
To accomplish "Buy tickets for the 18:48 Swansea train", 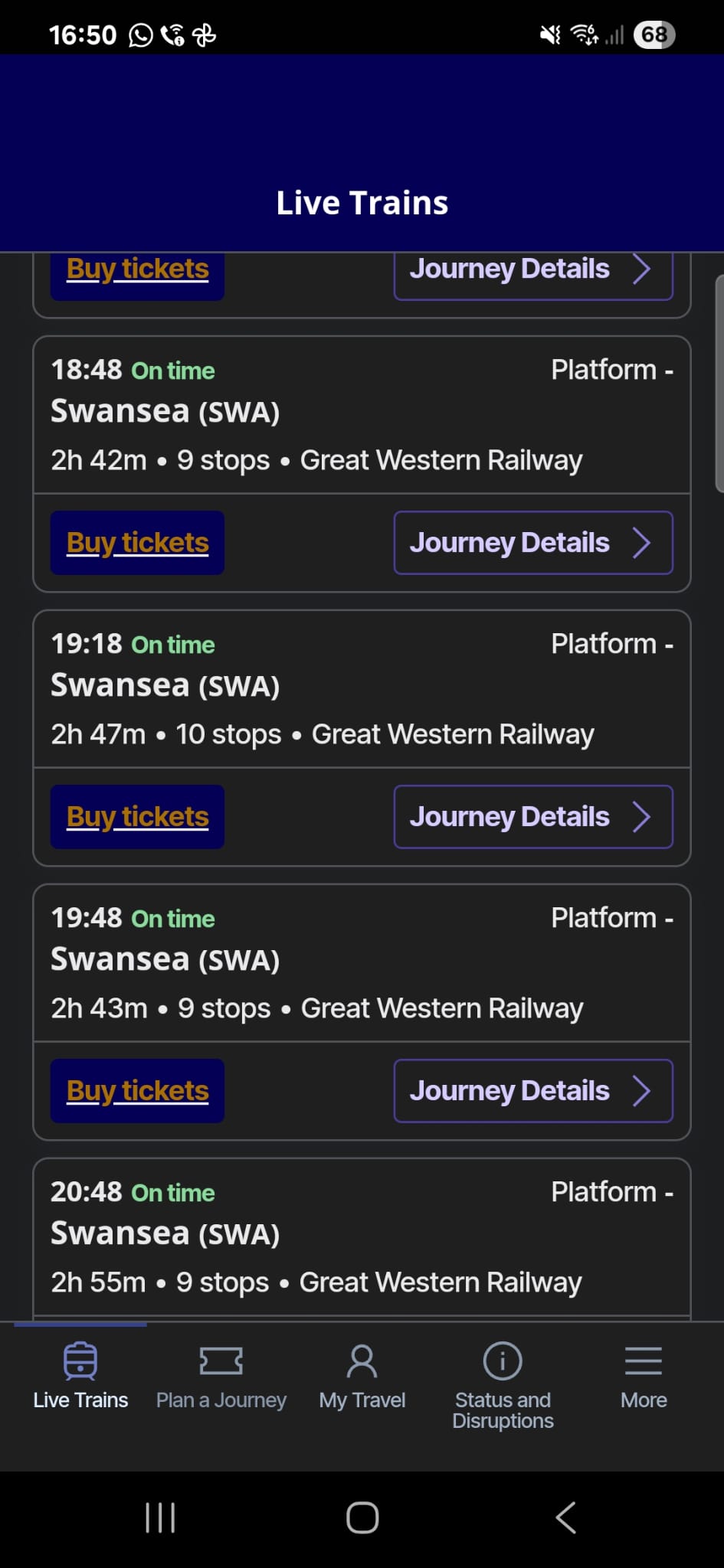I will pos(138,543).
